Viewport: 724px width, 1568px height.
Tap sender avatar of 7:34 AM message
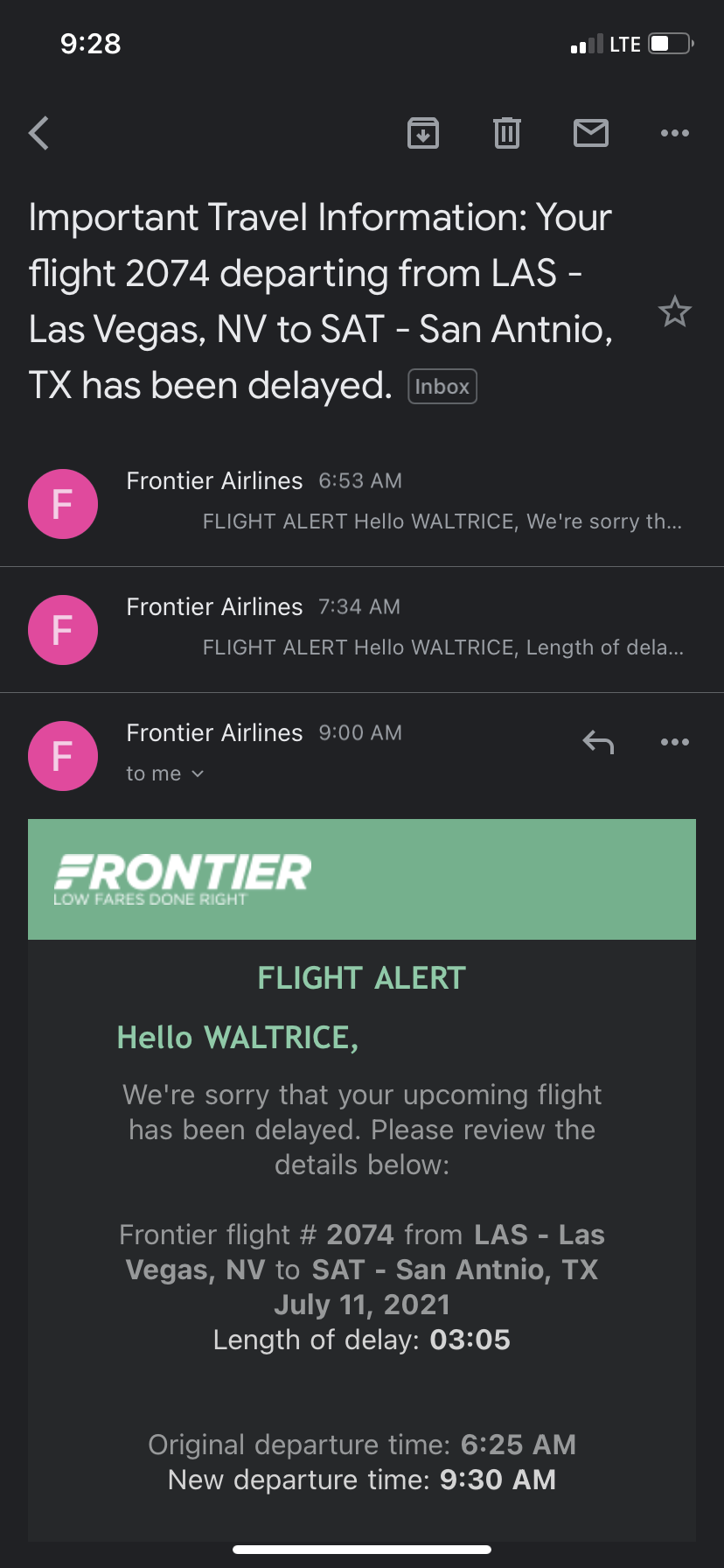coord(63,630)
